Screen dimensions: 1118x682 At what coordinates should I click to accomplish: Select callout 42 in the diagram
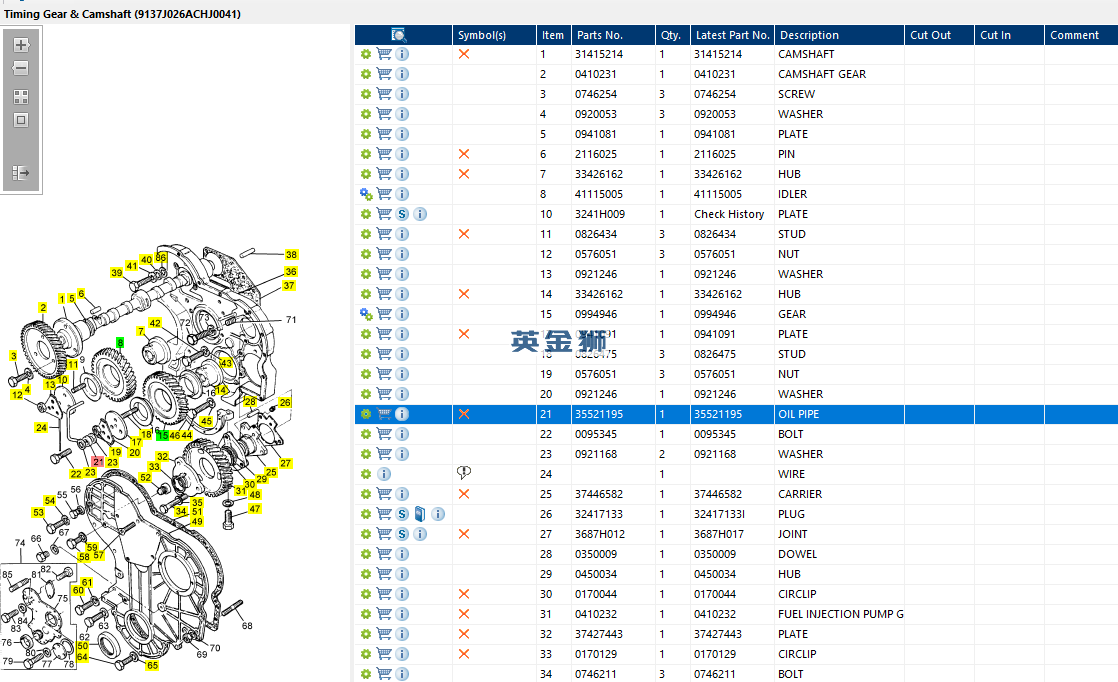point(155,323)
